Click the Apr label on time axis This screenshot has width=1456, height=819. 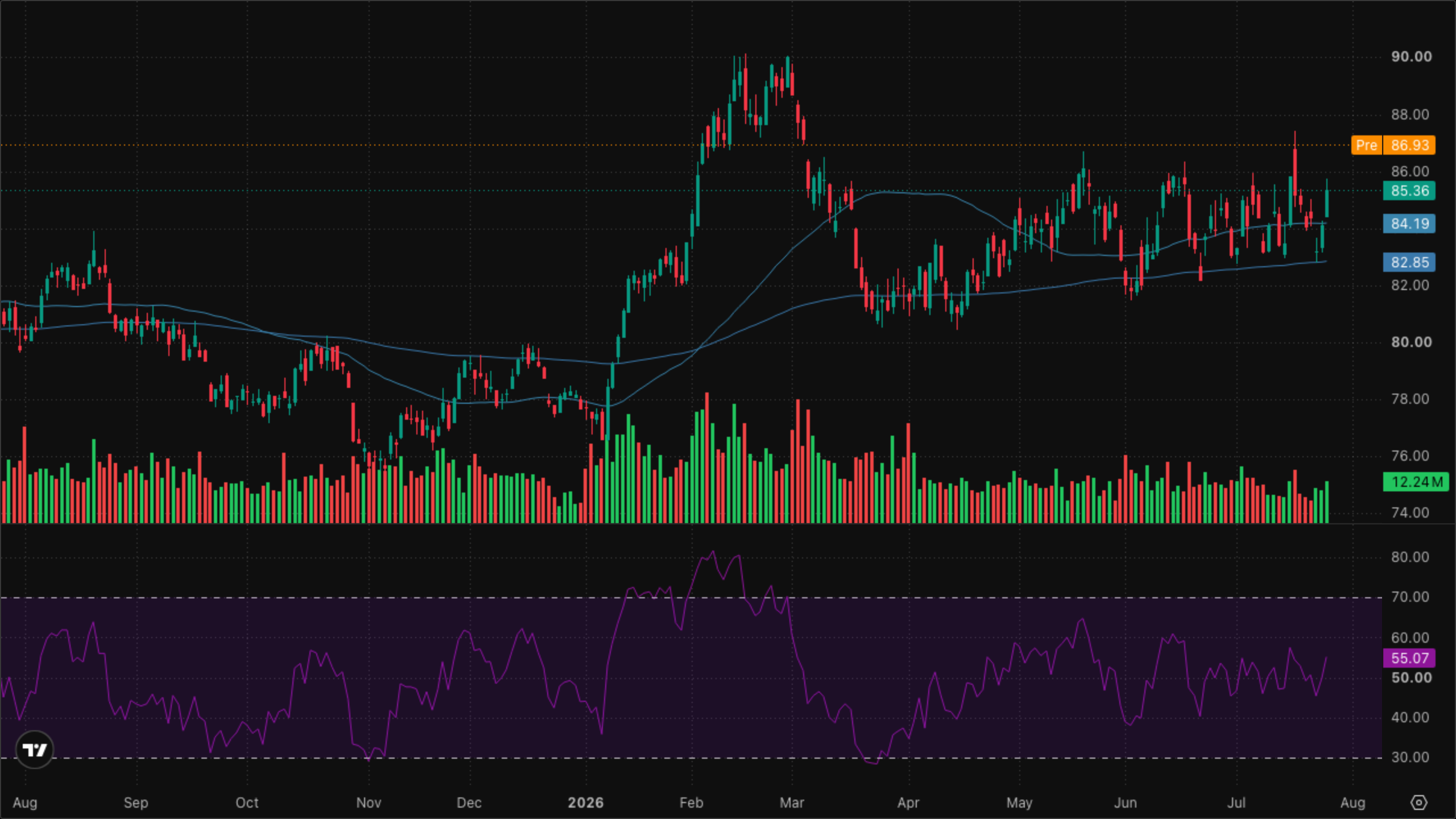[x=908, y=803]
